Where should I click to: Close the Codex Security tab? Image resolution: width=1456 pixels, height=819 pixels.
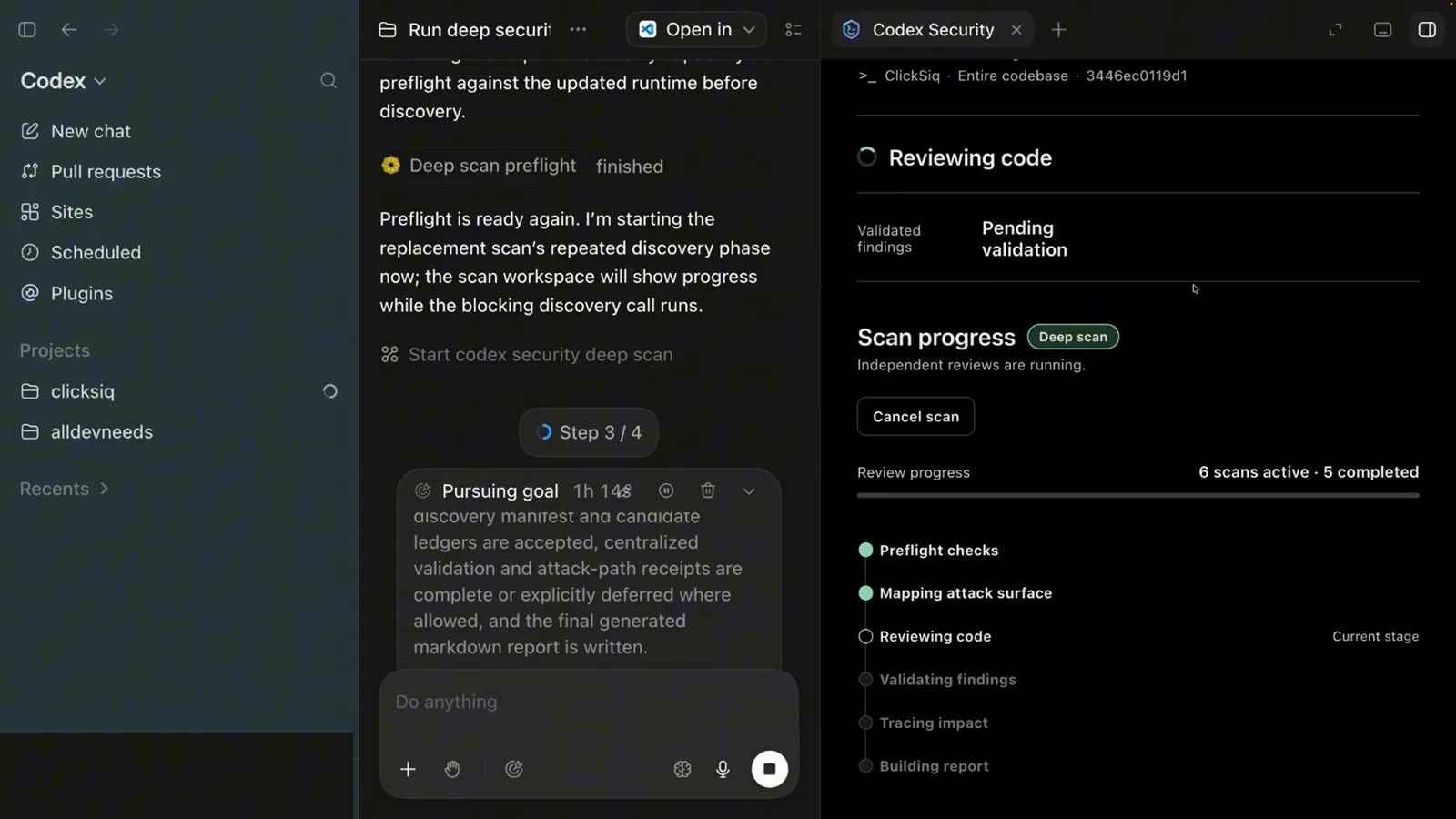pyautogui.click(x=1016, y=30)
